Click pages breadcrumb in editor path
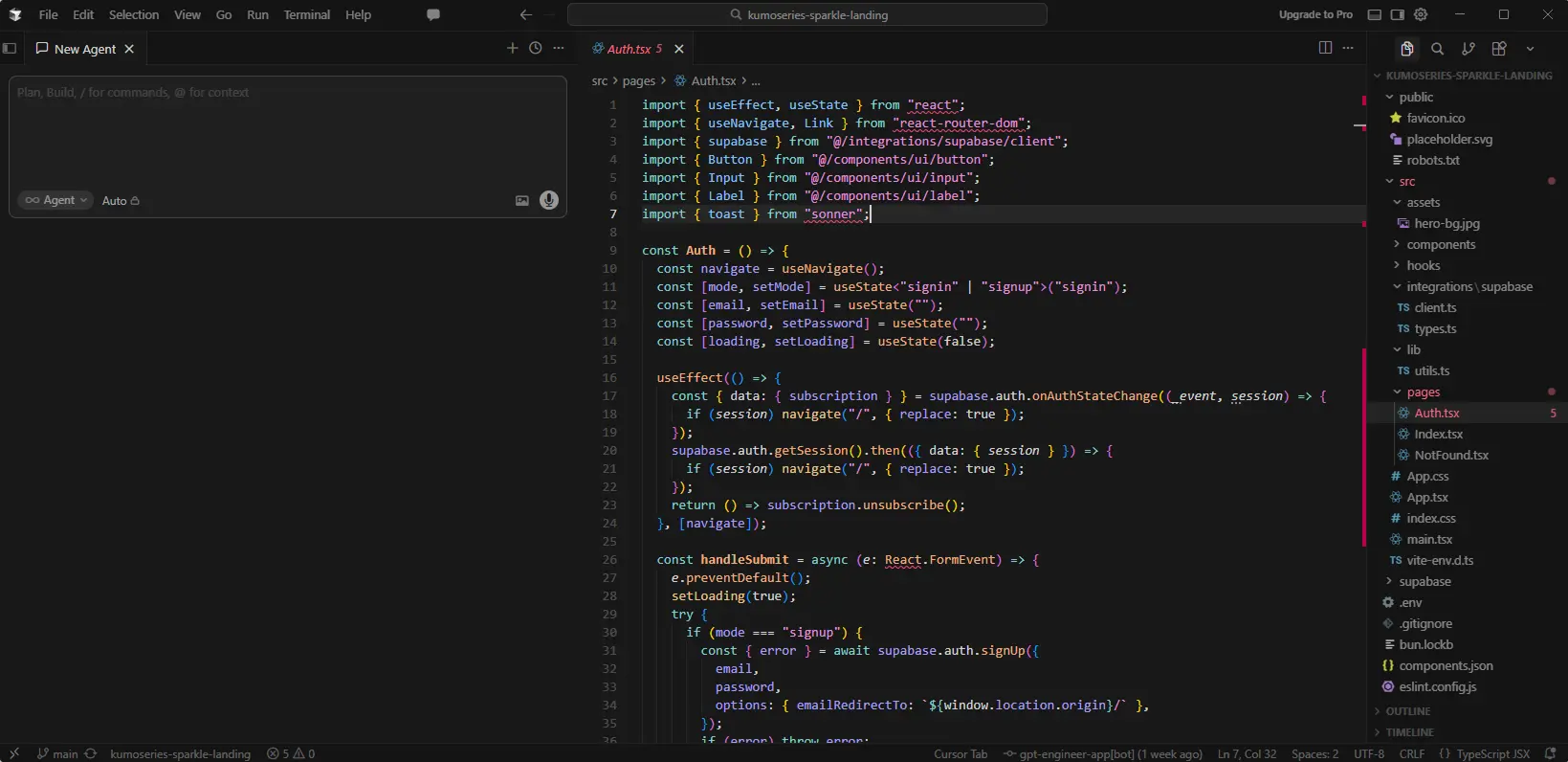Viewport: 1568px width, 762px height. point(639,81)
